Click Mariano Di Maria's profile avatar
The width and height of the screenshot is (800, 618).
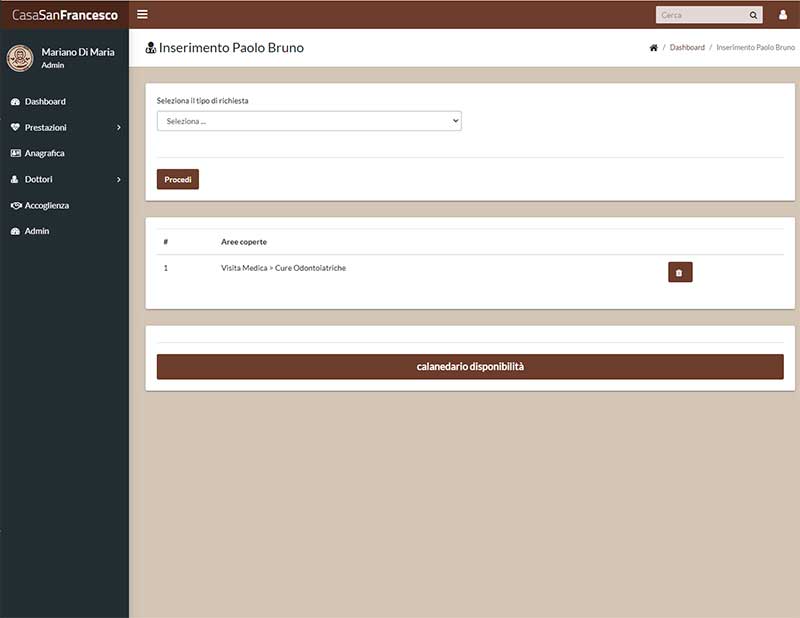coord(20,58)
